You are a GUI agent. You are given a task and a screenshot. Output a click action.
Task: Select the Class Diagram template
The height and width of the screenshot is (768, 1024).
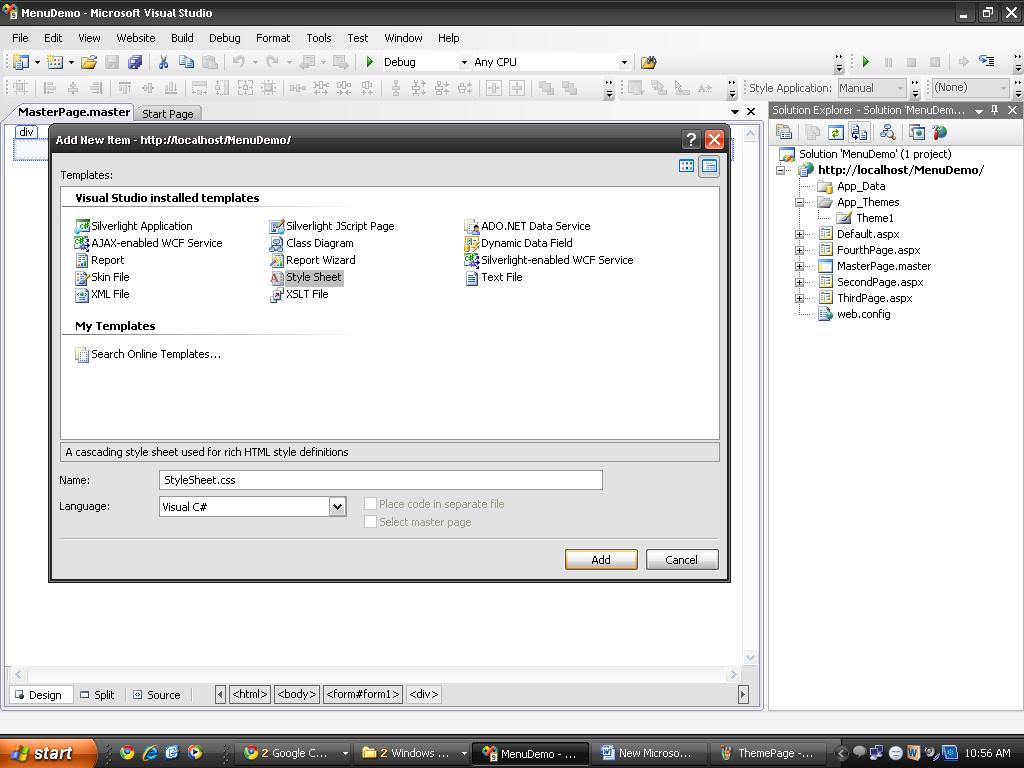pos(312,244)
